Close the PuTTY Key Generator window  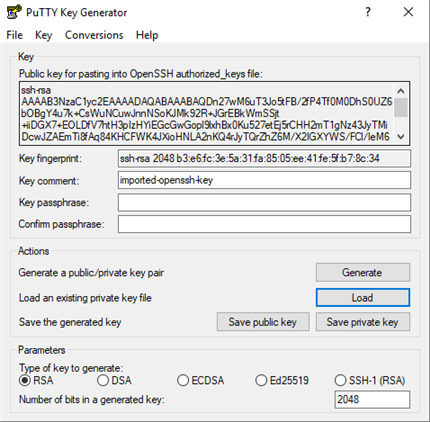408,12
